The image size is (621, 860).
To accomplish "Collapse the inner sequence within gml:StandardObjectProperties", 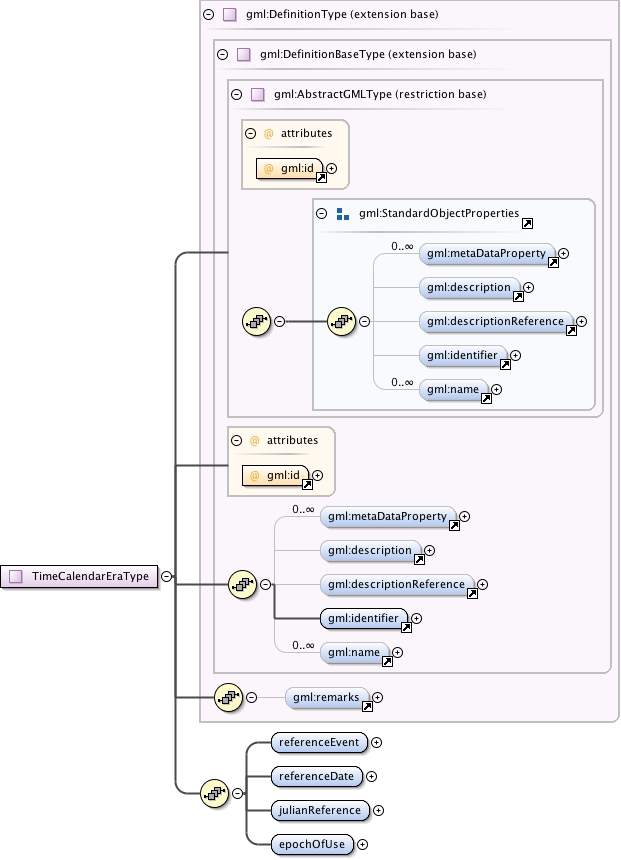I will click(x=364, y=321).
